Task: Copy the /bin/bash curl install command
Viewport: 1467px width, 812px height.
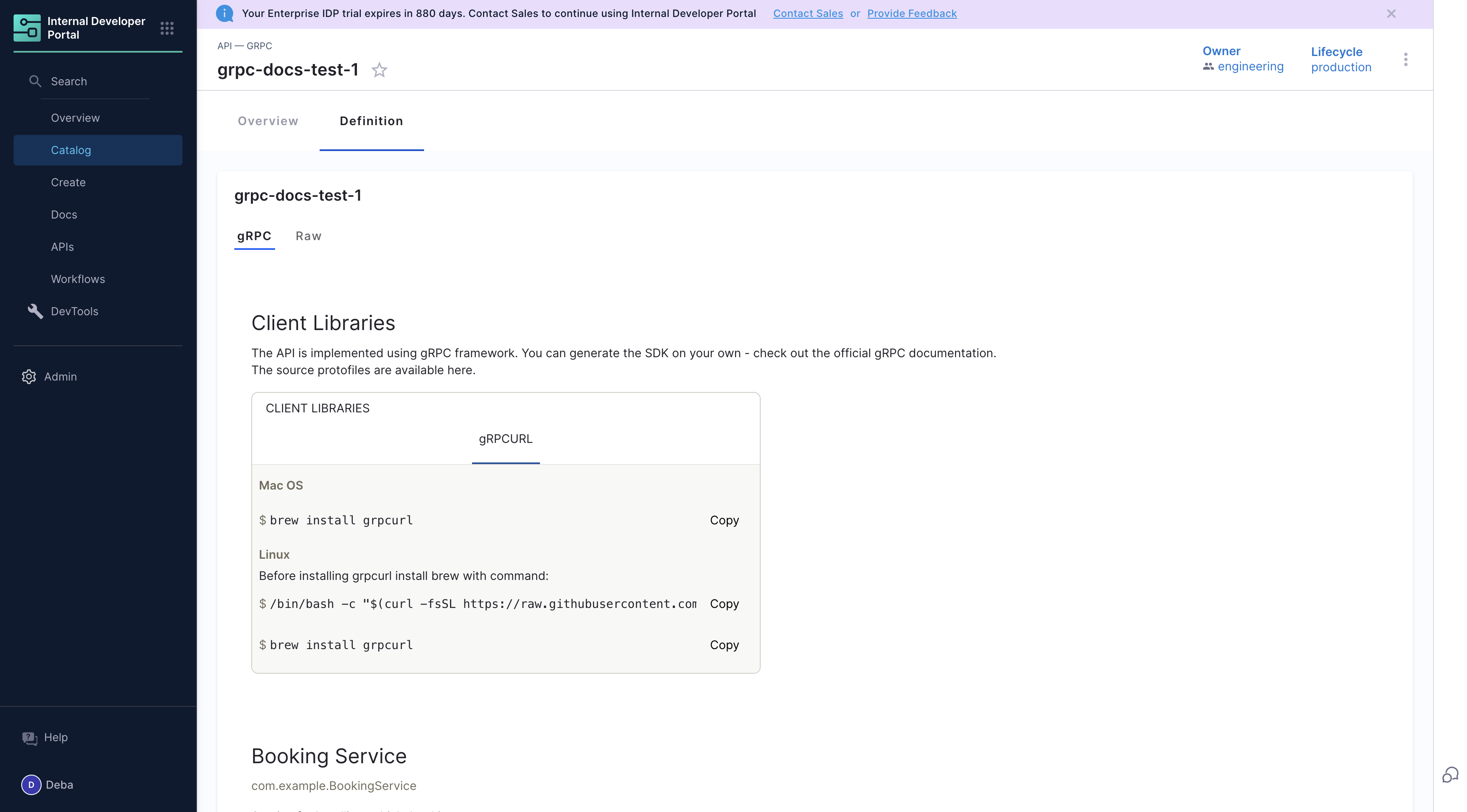Action: click(x=724, y=604)
